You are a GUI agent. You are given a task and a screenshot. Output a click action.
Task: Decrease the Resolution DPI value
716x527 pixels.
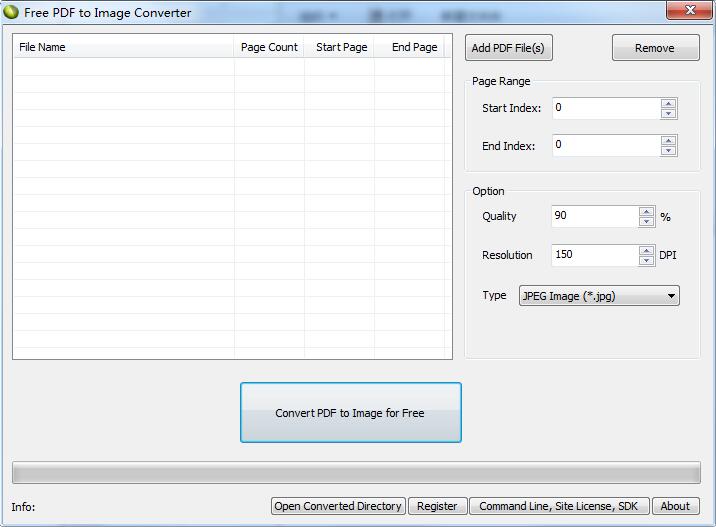click(x=647, y=260)
